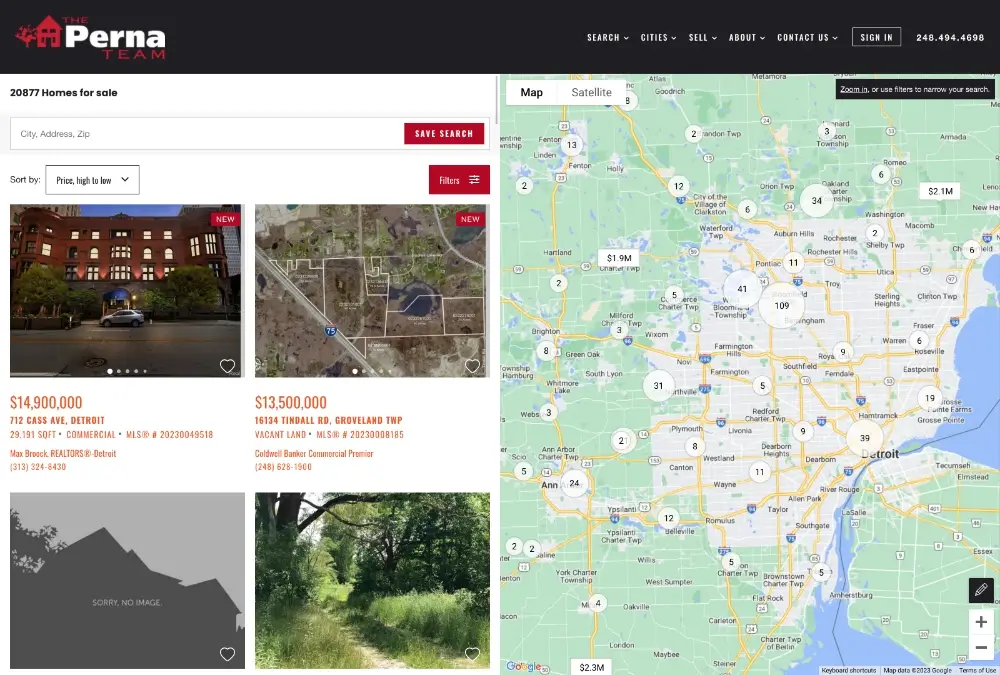Favorite the 16134 Tindall Rd listing heart
This screenshot has height=675, width=1000.
[x=472, y=366]
